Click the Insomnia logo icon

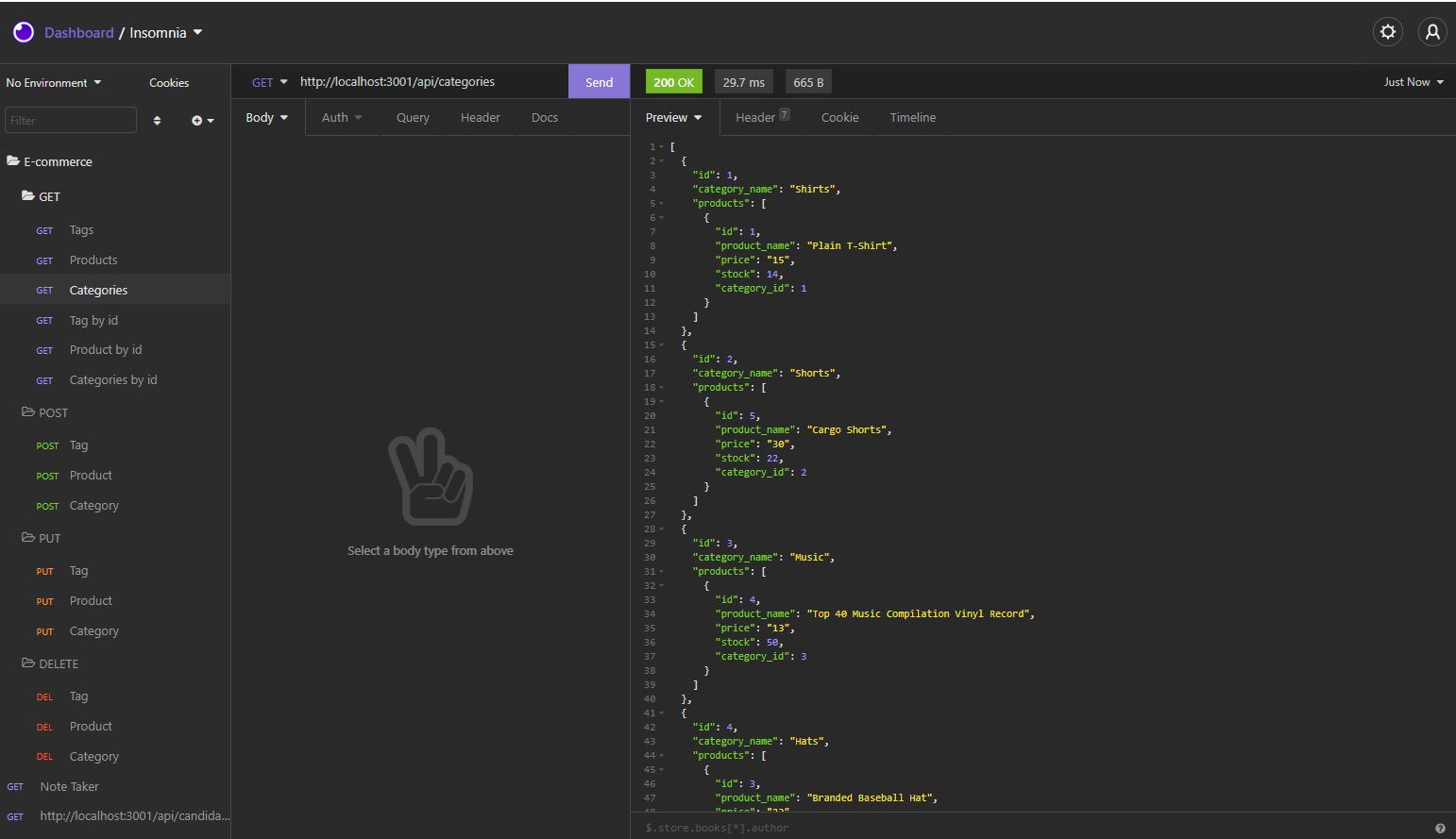(x=23, y=31)
